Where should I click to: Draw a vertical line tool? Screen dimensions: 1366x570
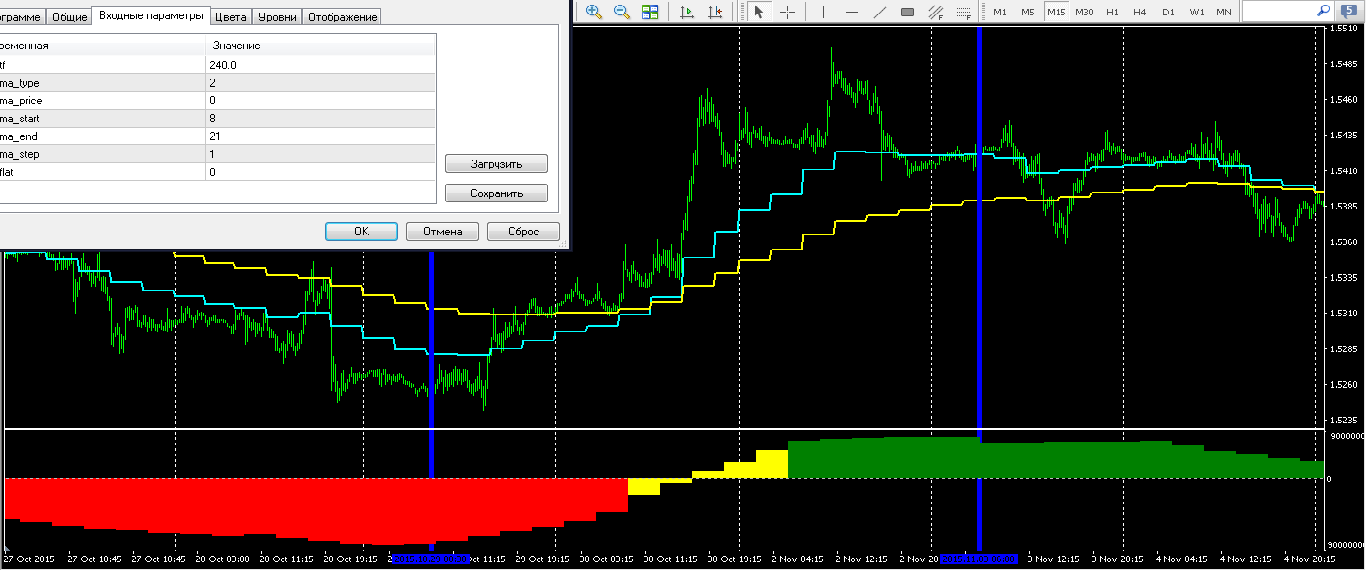(x=823, y=12)
